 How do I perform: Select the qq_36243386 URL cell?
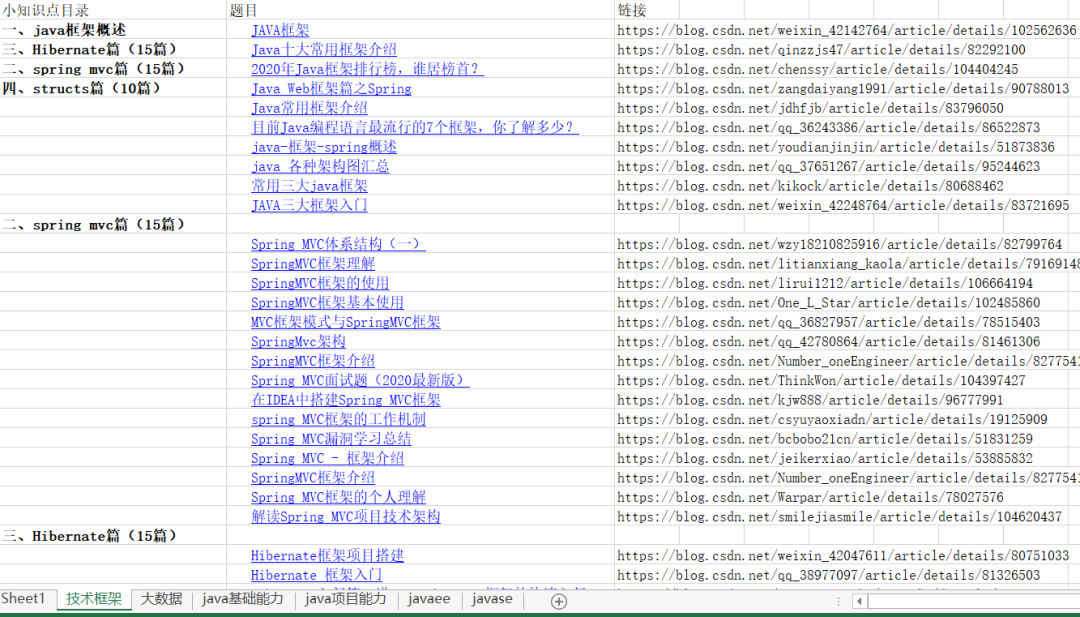tap(829, 127)
